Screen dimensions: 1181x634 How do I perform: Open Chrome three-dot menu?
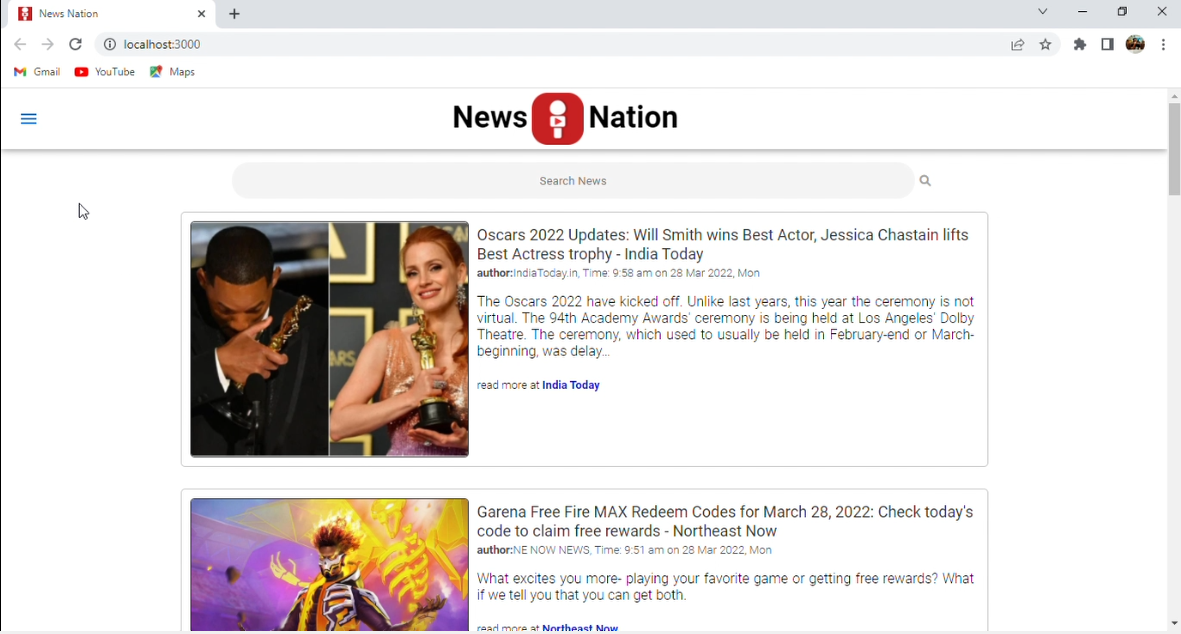click(1164, 44)
